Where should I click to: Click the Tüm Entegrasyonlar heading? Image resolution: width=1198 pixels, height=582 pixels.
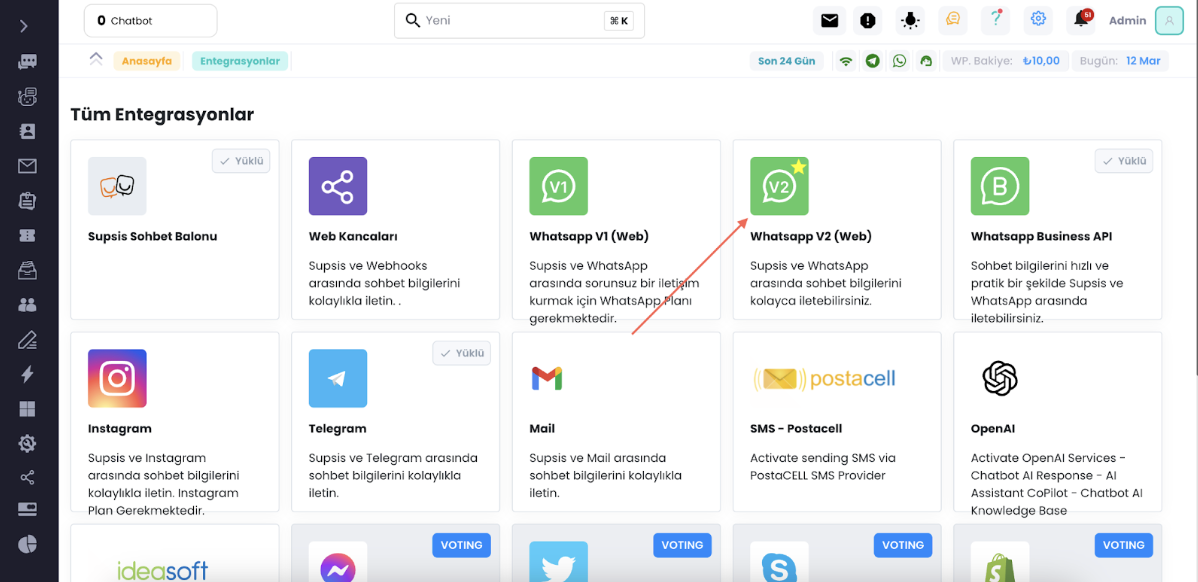tap(162, 115)
